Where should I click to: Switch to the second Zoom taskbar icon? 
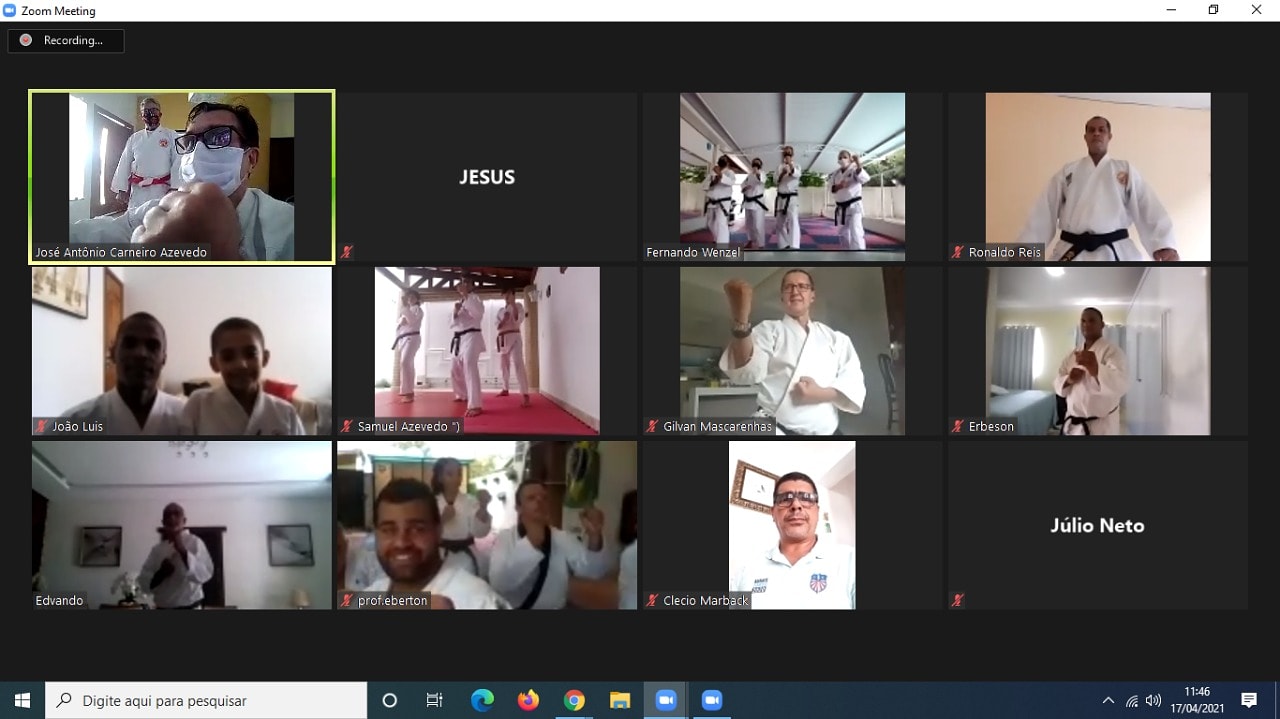click(712, 700)
